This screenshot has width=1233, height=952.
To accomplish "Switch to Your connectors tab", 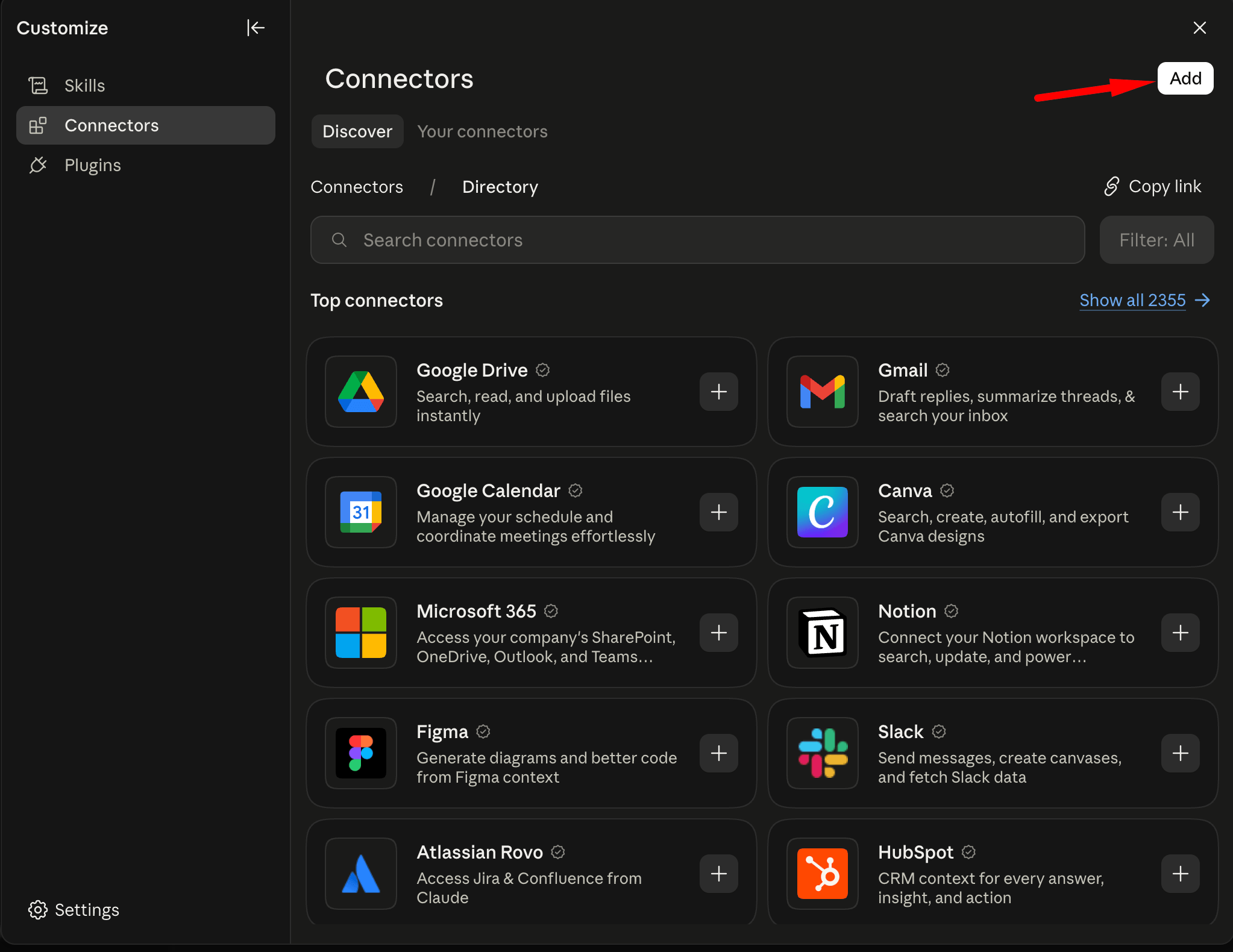I will pyautogui.click(x=482, y=131).
